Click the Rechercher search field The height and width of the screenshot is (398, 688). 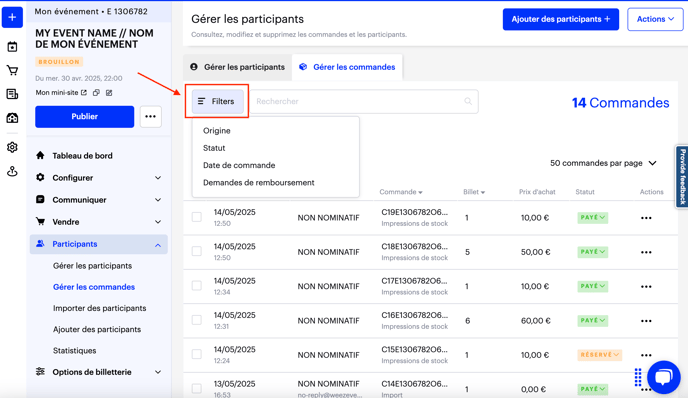(x=364, y=101)
